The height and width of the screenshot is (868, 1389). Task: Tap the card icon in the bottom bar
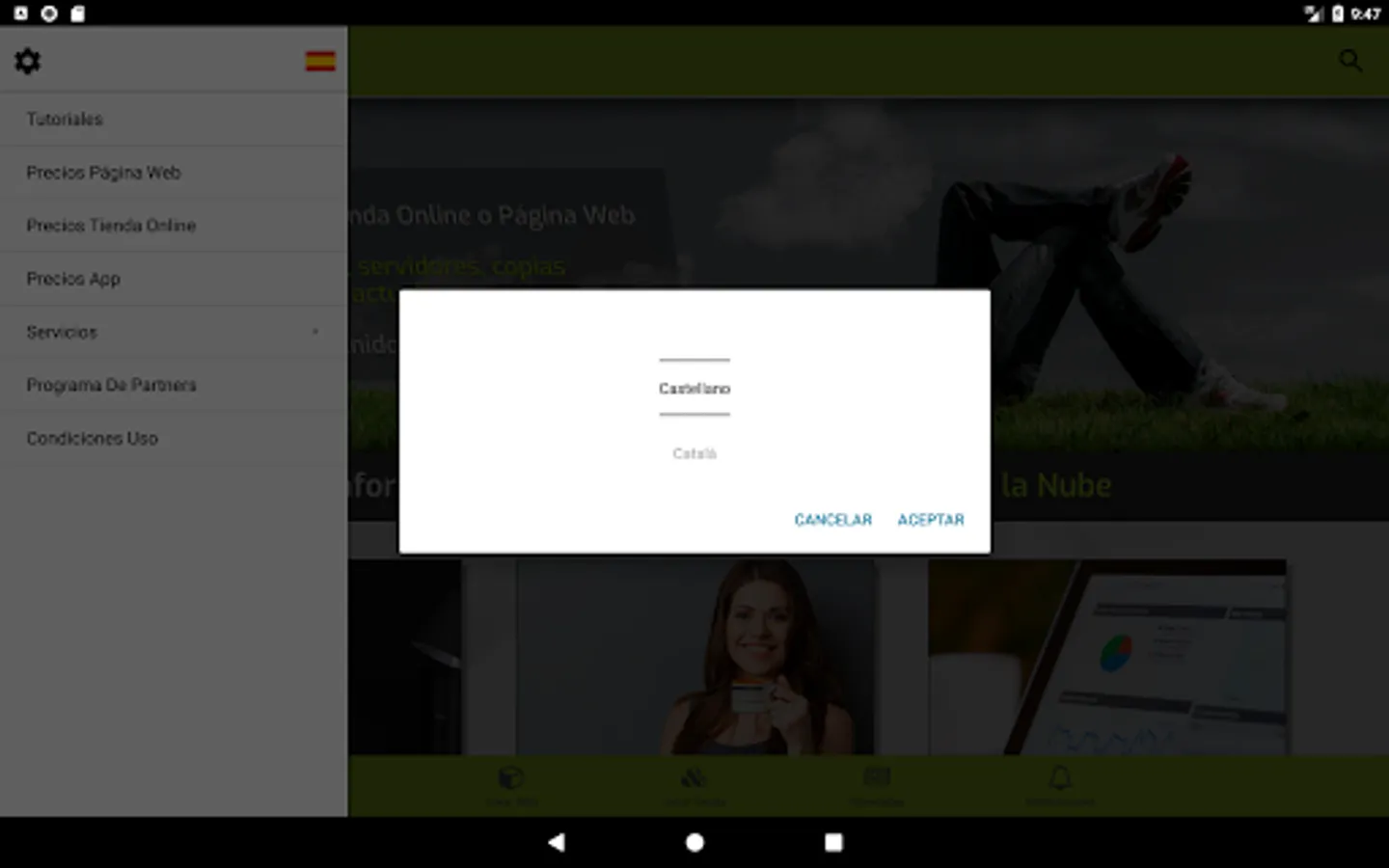(x=877, y=777)
